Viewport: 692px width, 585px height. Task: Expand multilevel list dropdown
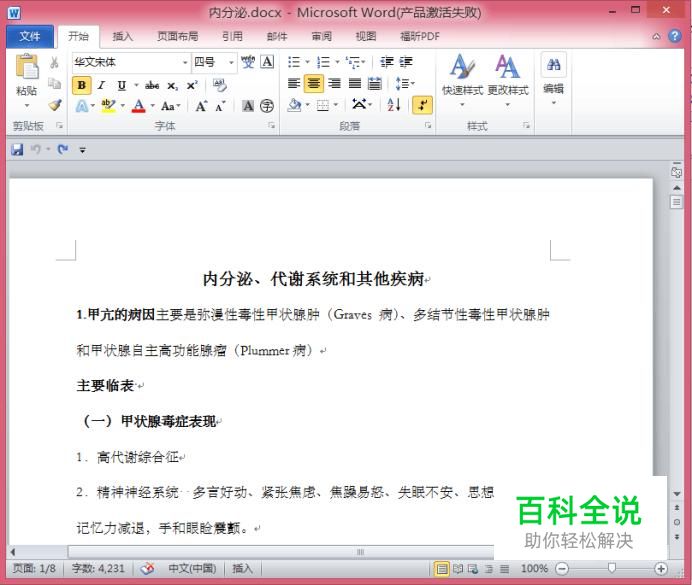363,62
